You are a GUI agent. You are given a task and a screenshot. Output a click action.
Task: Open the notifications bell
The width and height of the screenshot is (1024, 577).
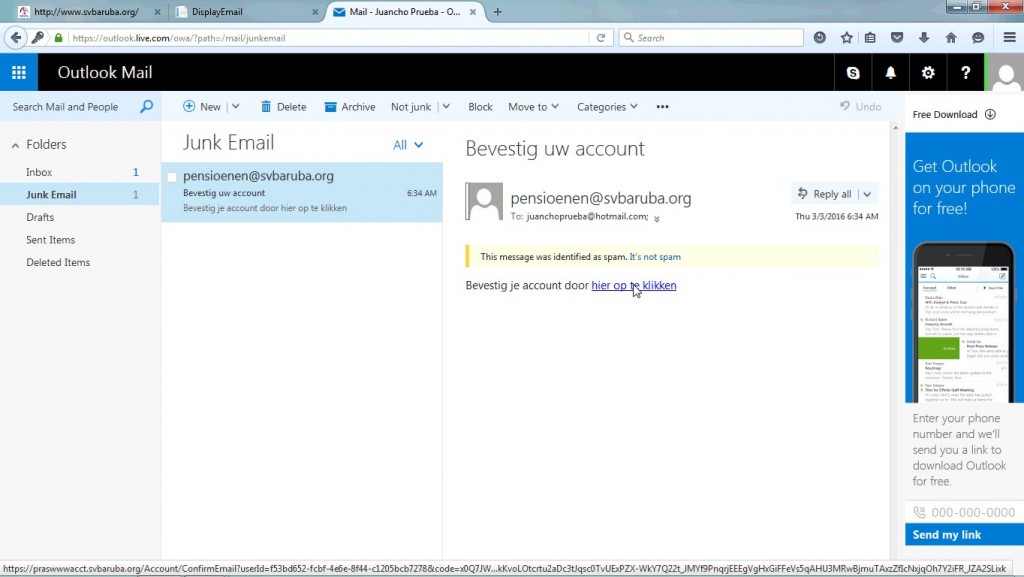click(890, 72)
